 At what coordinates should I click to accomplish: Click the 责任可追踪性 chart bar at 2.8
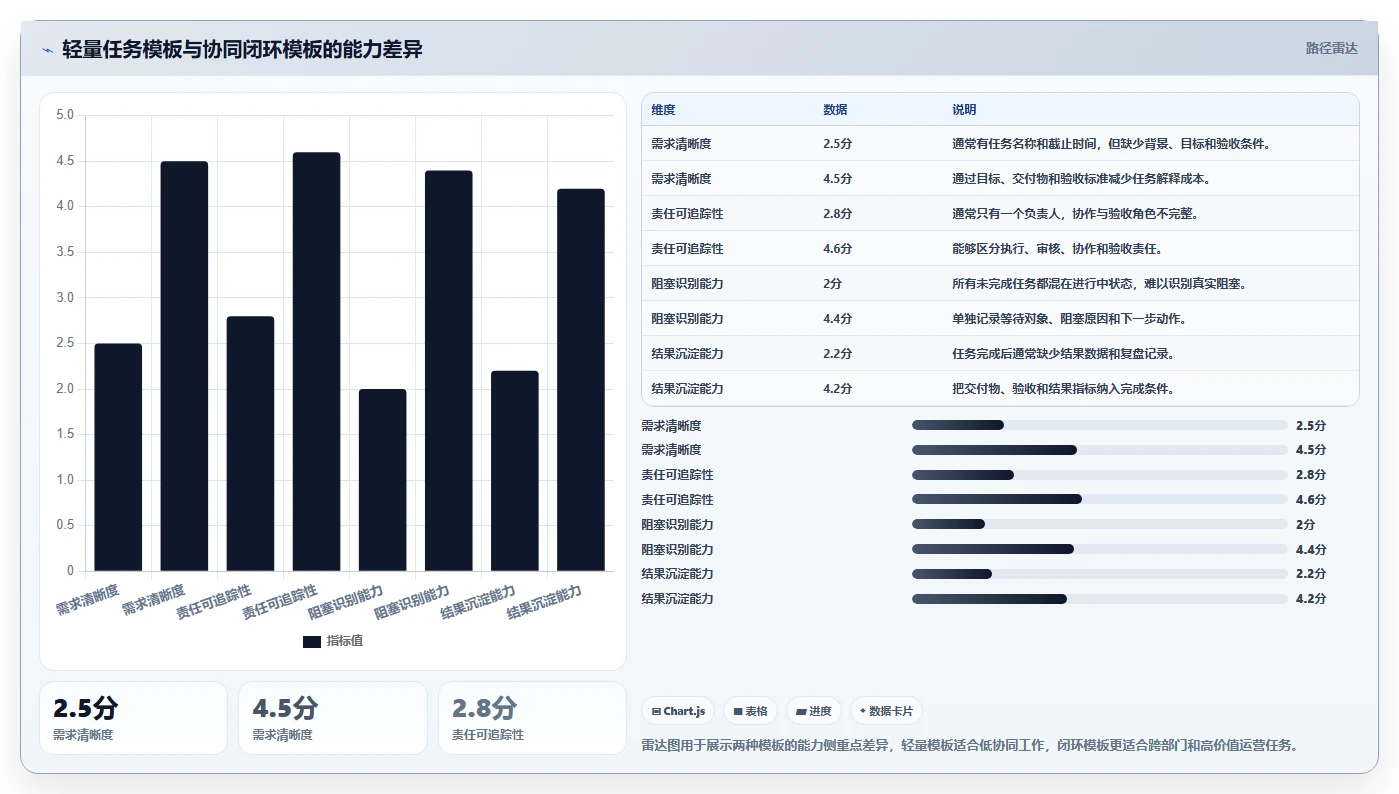tap(250, 443)
